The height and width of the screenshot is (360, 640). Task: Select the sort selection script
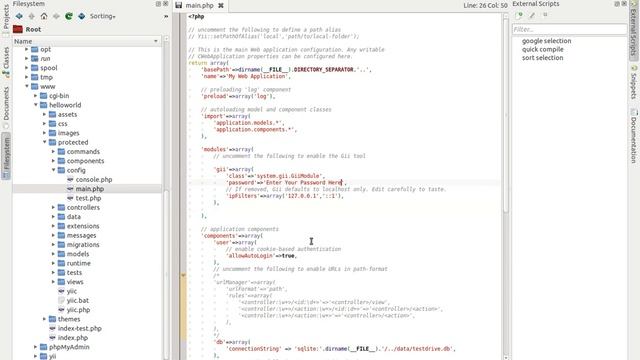[x=542, y=58]
